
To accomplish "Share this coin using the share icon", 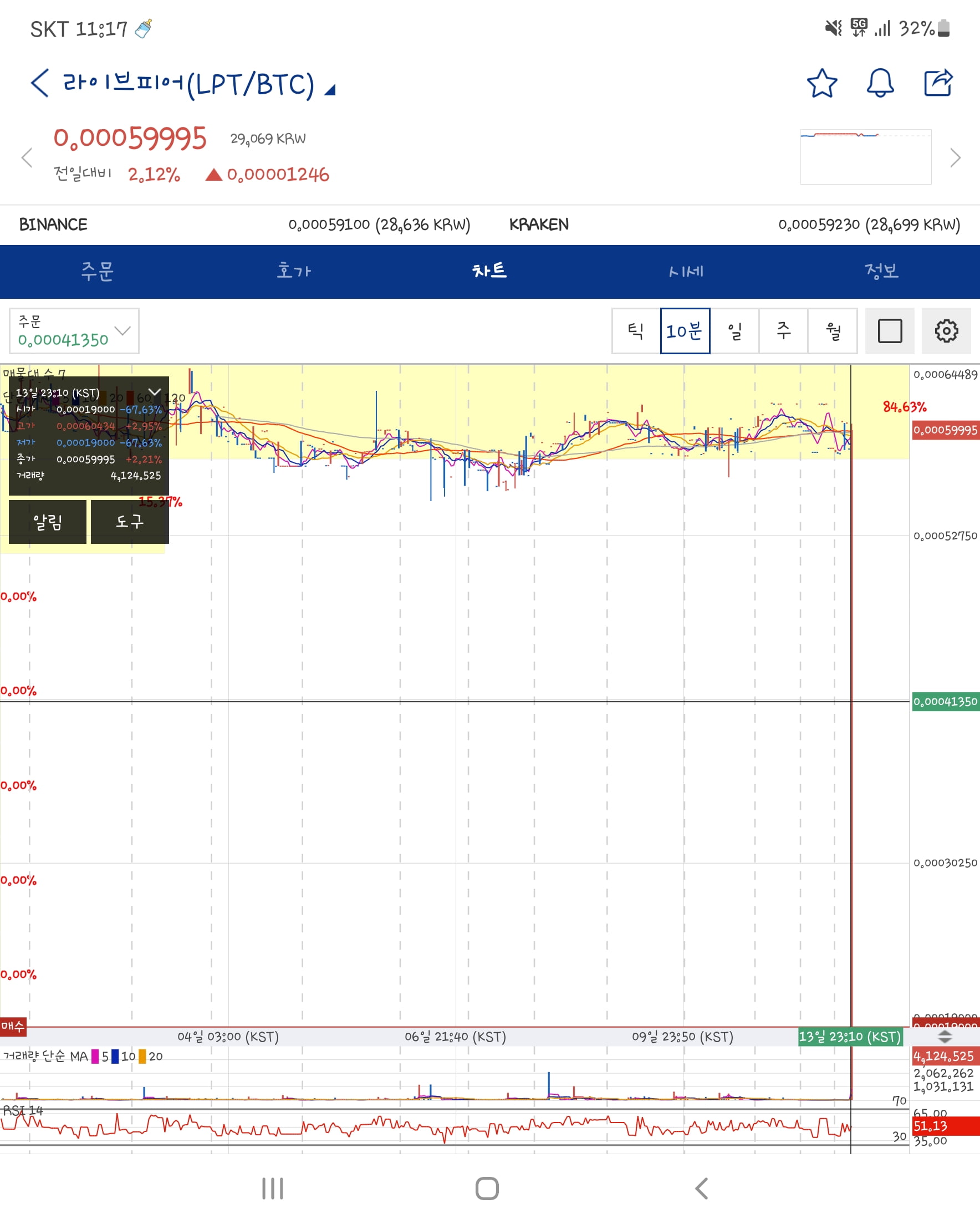I will pos(938,83).
